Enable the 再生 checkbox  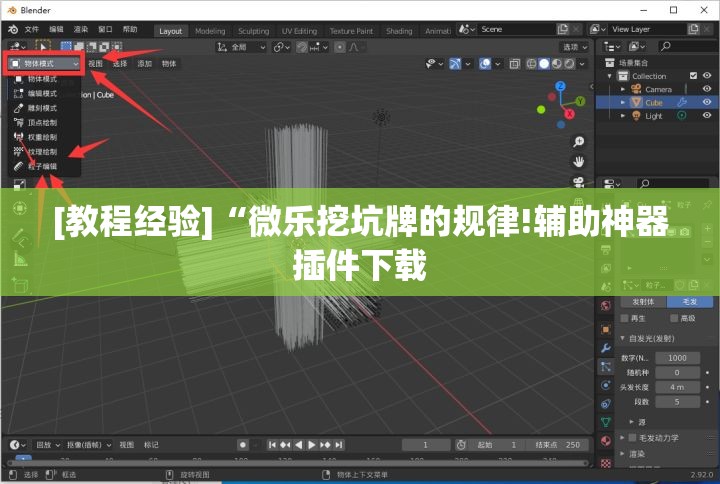[624, 318]
